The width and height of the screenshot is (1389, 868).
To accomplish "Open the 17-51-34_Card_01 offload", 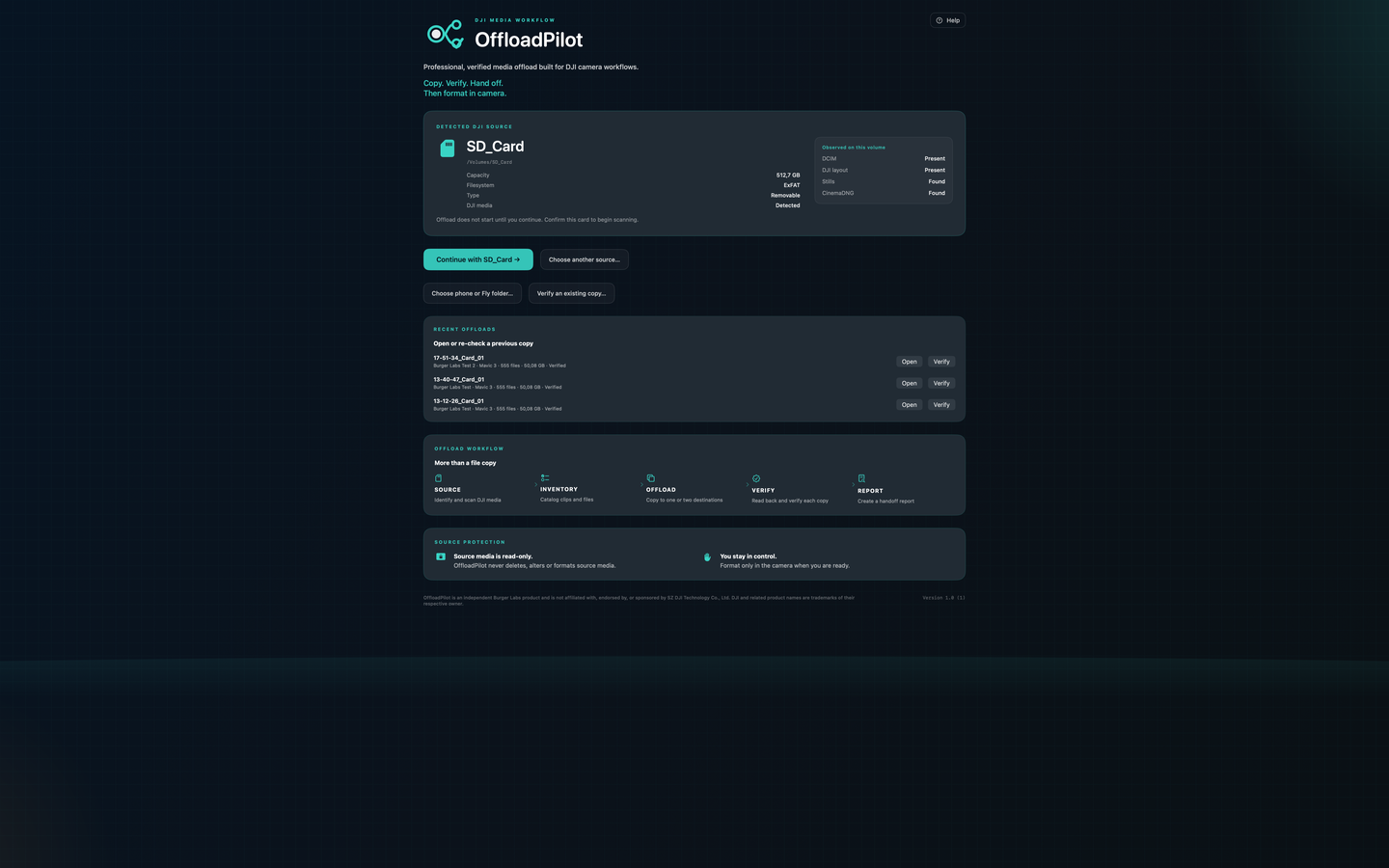I will (x=910, y=362).
